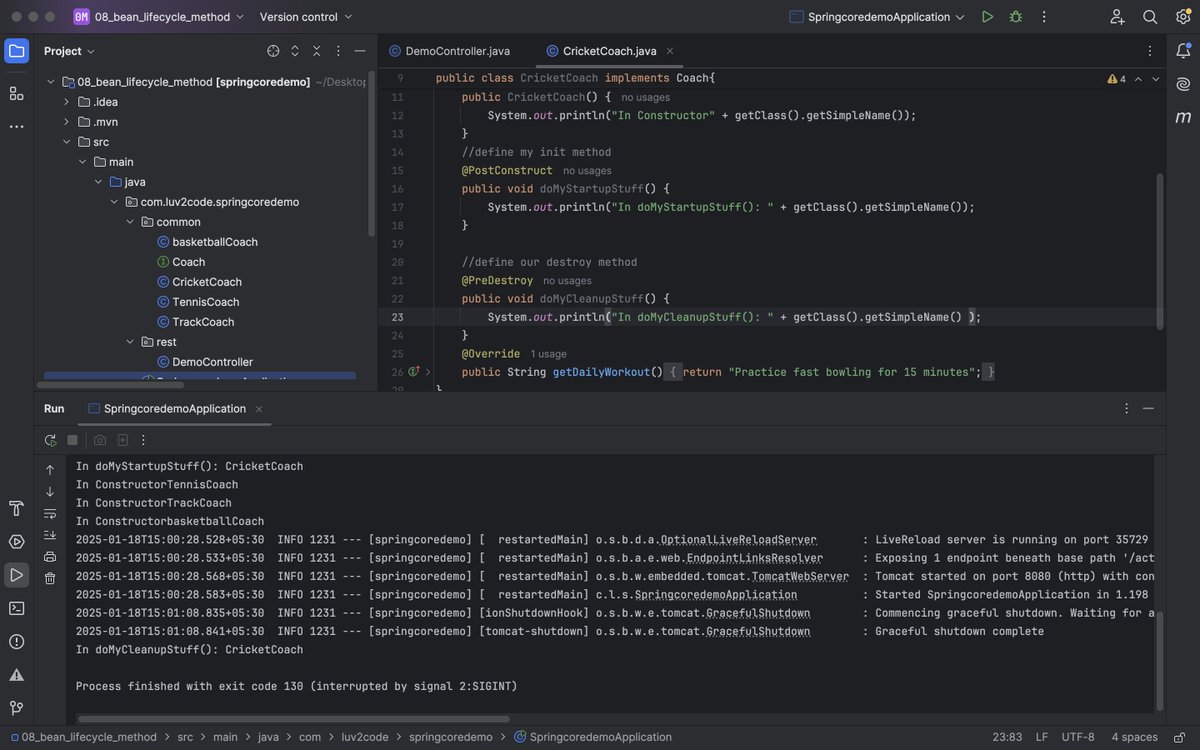Toggle the Run tool window via left stripe
Viewport: 1200px width, 750px height.
16,575
